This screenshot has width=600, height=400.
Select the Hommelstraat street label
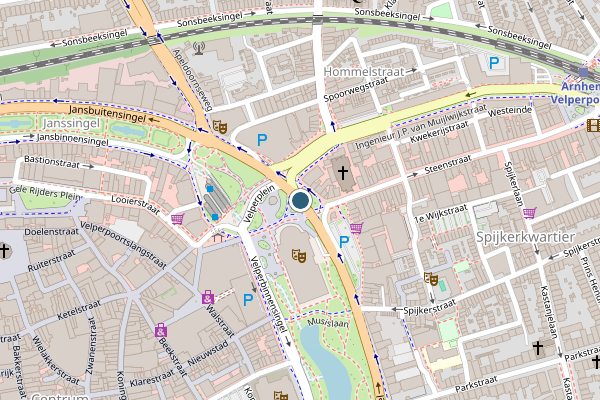(364, 72)
